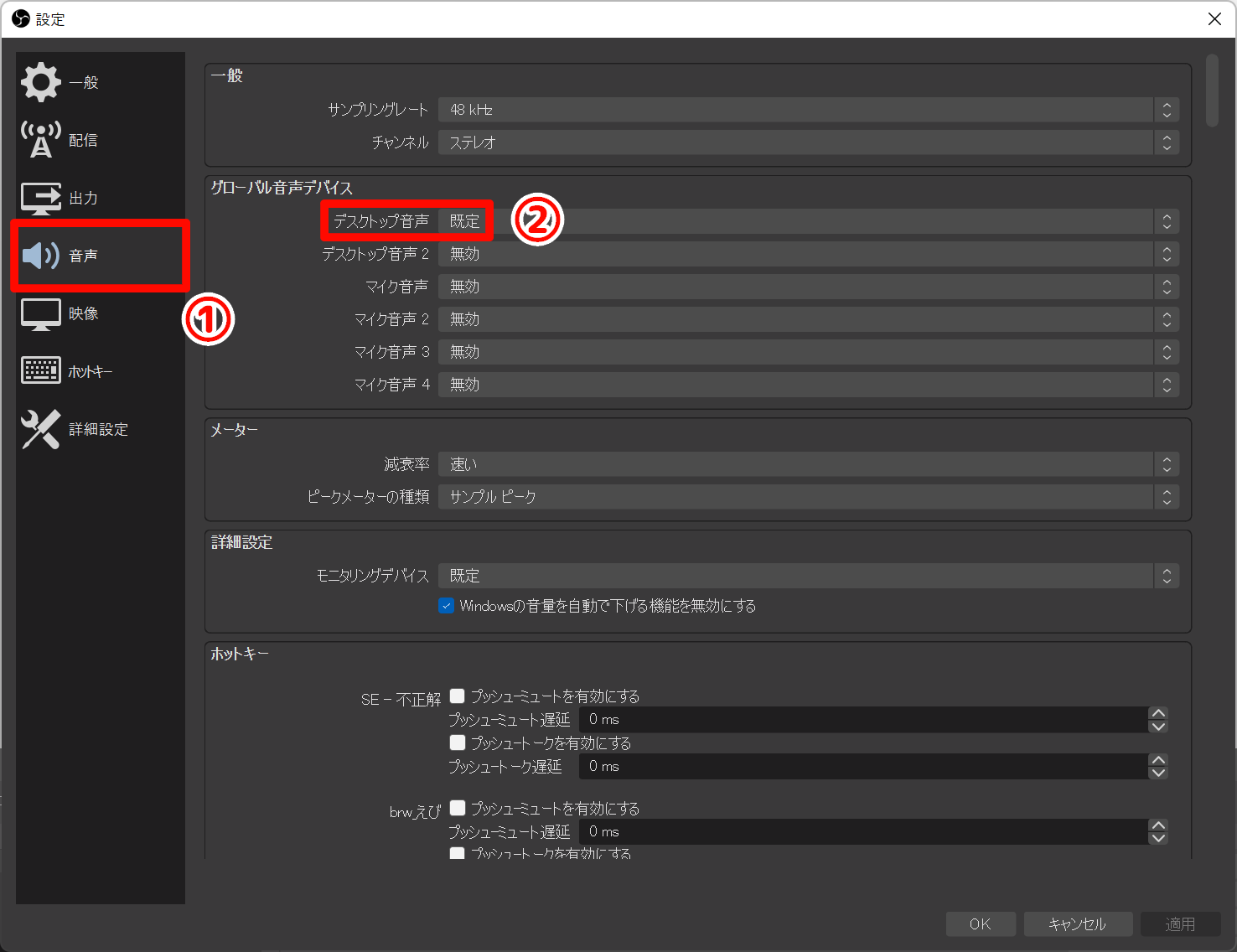1237x952 pixels.
Task: Select the 音声 speaker icon in sidebar
Action: (x=41, y=256)
